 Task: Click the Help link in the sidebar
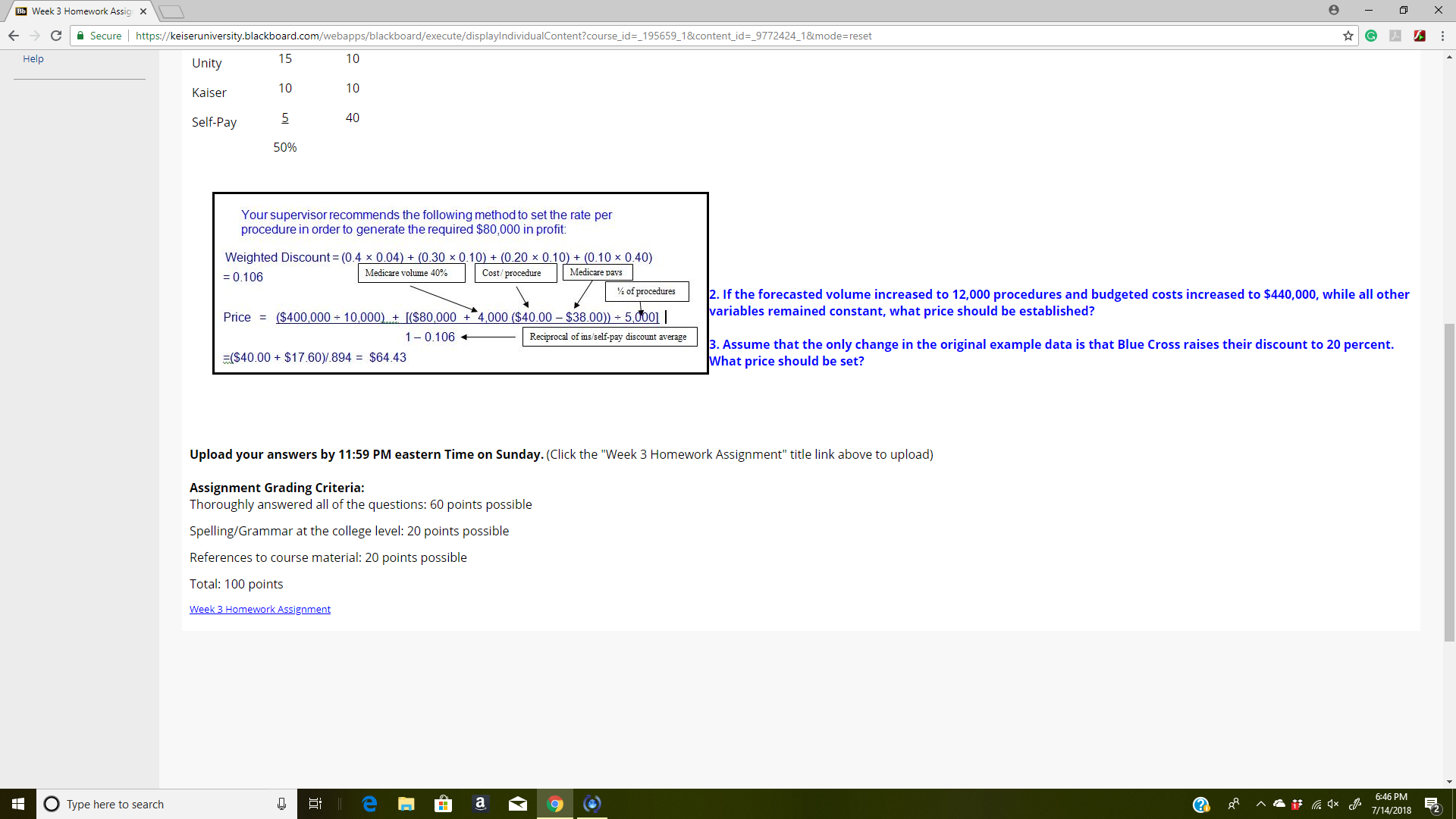click(x=33, y=58)
